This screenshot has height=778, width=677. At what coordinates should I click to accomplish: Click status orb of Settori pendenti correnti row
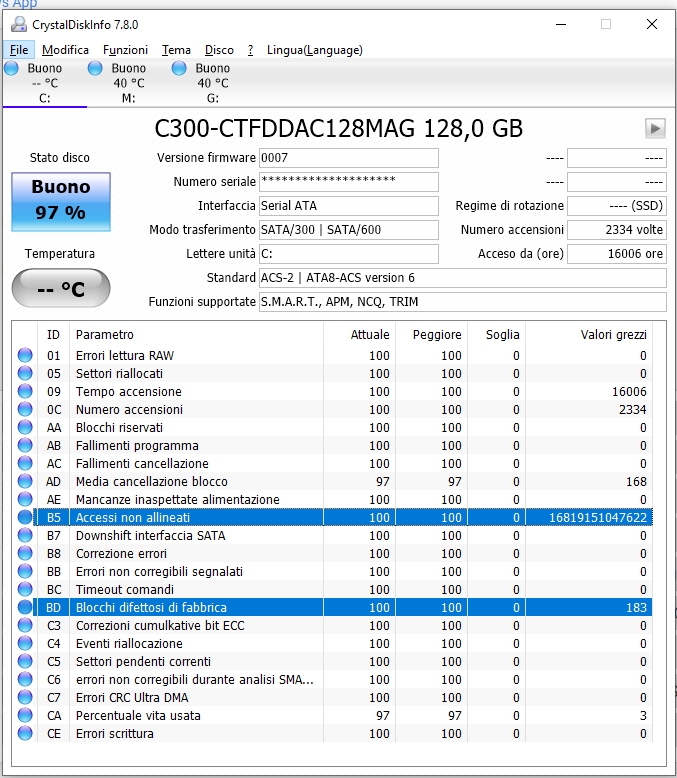coord(25,661)
